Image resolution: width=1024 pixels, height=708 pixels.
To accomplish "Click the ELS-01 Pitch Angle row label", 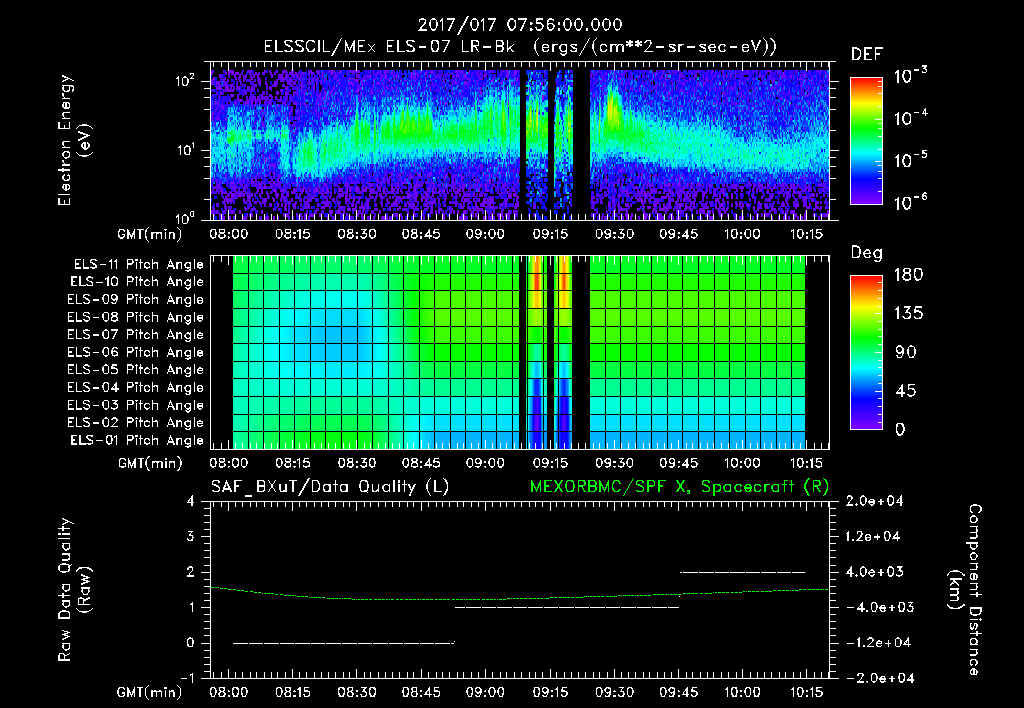I will [x=137, y=440].
